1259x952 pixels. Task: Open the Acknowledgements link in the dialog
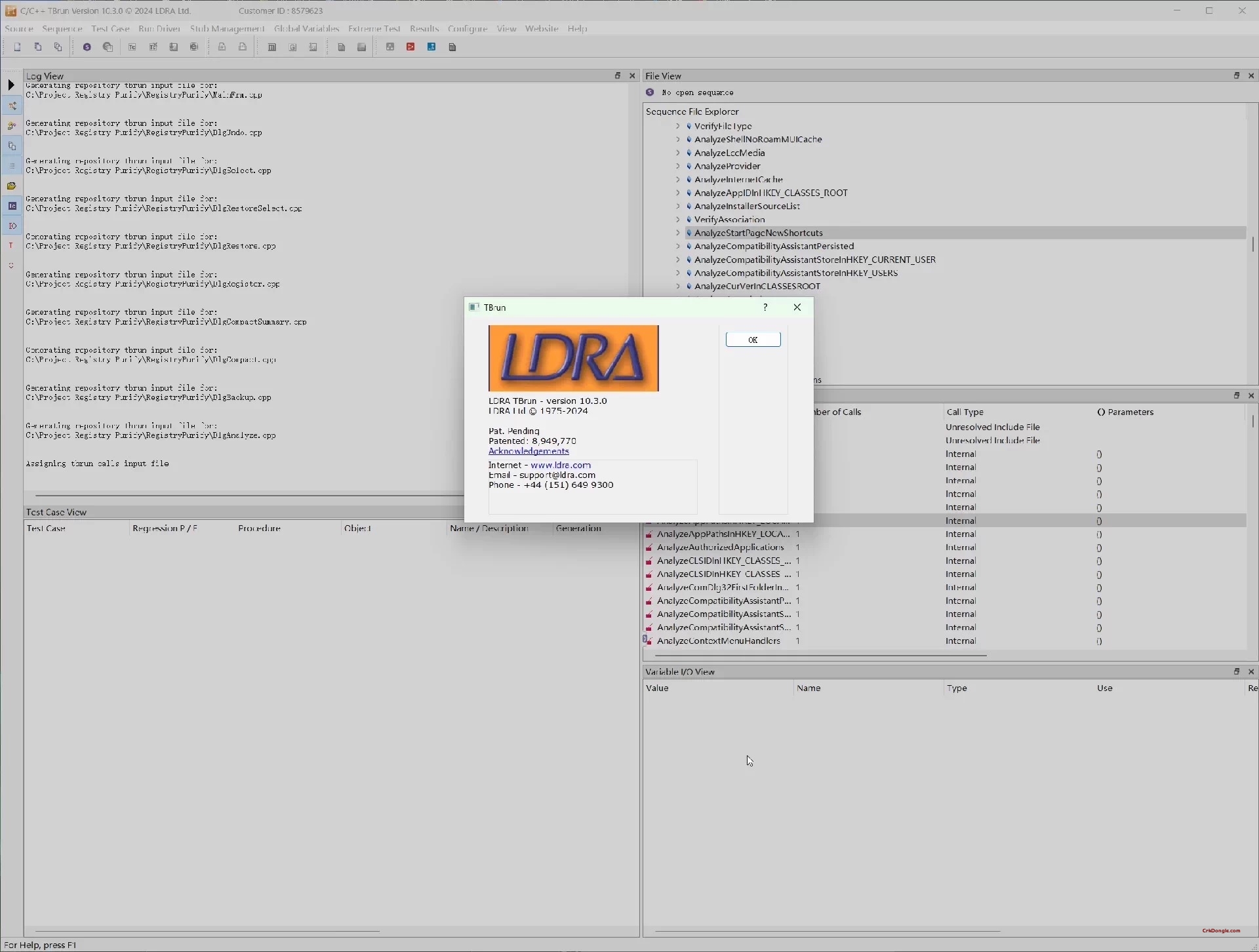[528, 451]
